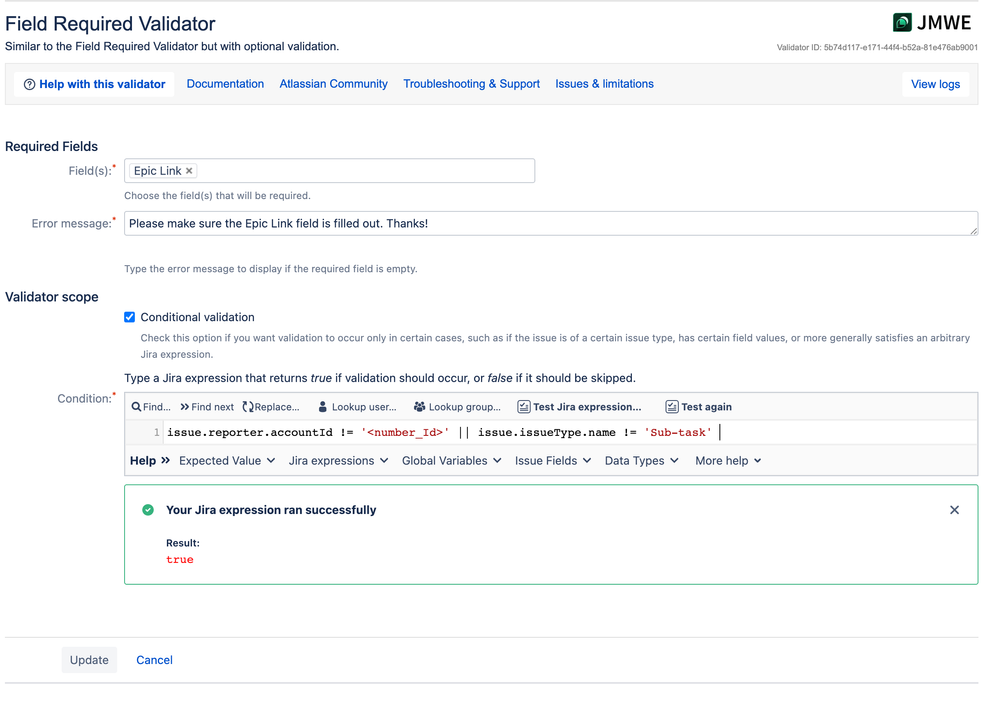Click the View logs button
This screenshot has width=999, height=704.
[x=935, y=84]
